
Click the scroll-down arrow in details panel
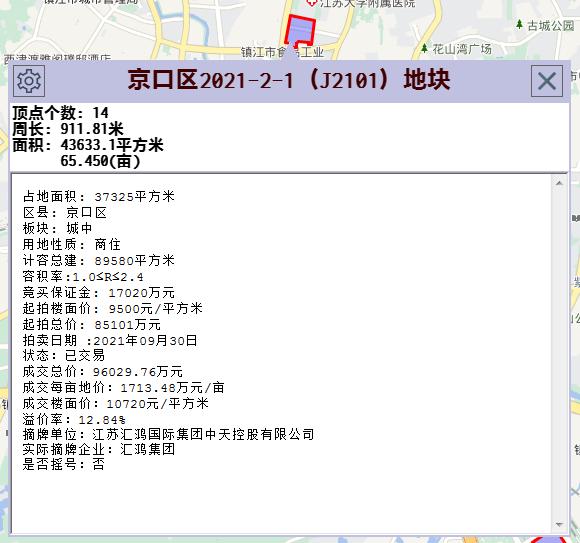559,525
